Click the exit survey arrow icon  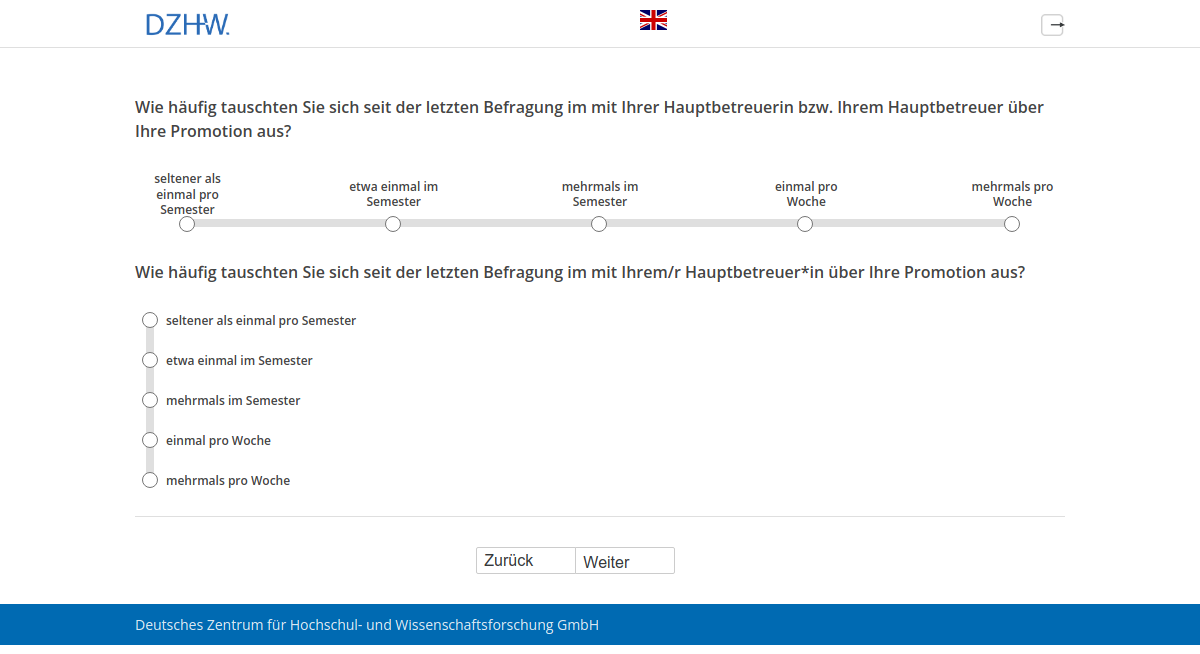(x=1052, y=24)
